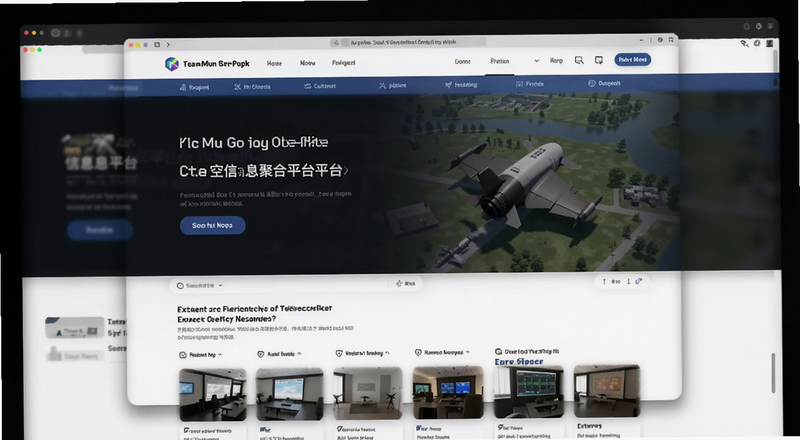This screenshot has width=800, height=440.
Task: Click the down arrow in the small toolbar
Action: coord(628,281)
